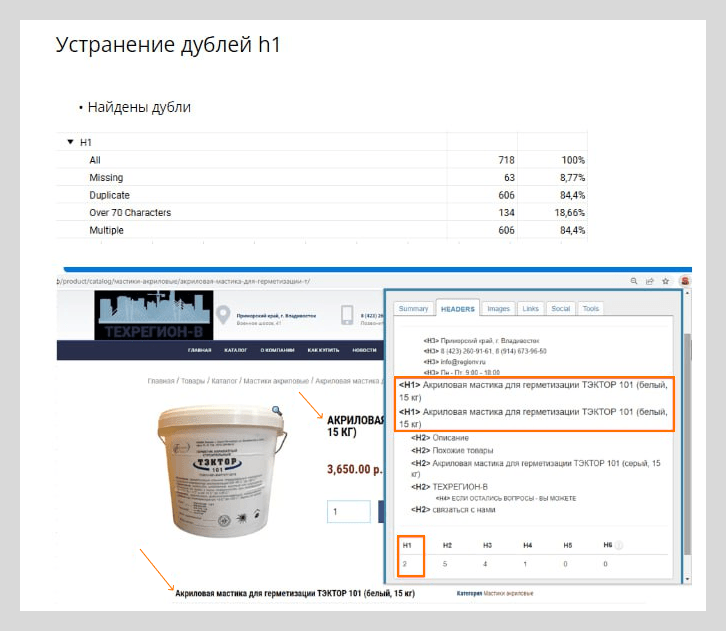Click the Товары breadcrumb link

click(x=193, y=381)
